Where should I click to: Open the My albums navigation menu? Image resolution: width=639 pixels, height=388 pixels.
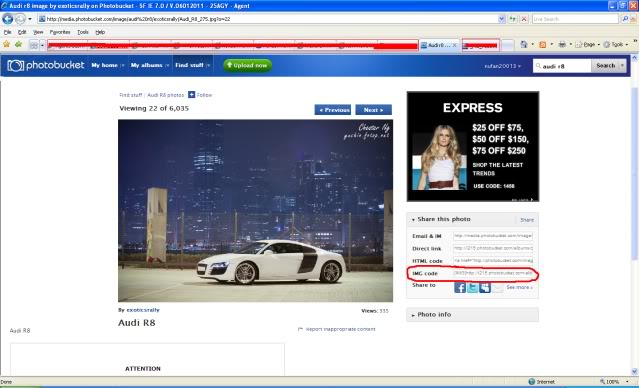[x=150, y=65]
